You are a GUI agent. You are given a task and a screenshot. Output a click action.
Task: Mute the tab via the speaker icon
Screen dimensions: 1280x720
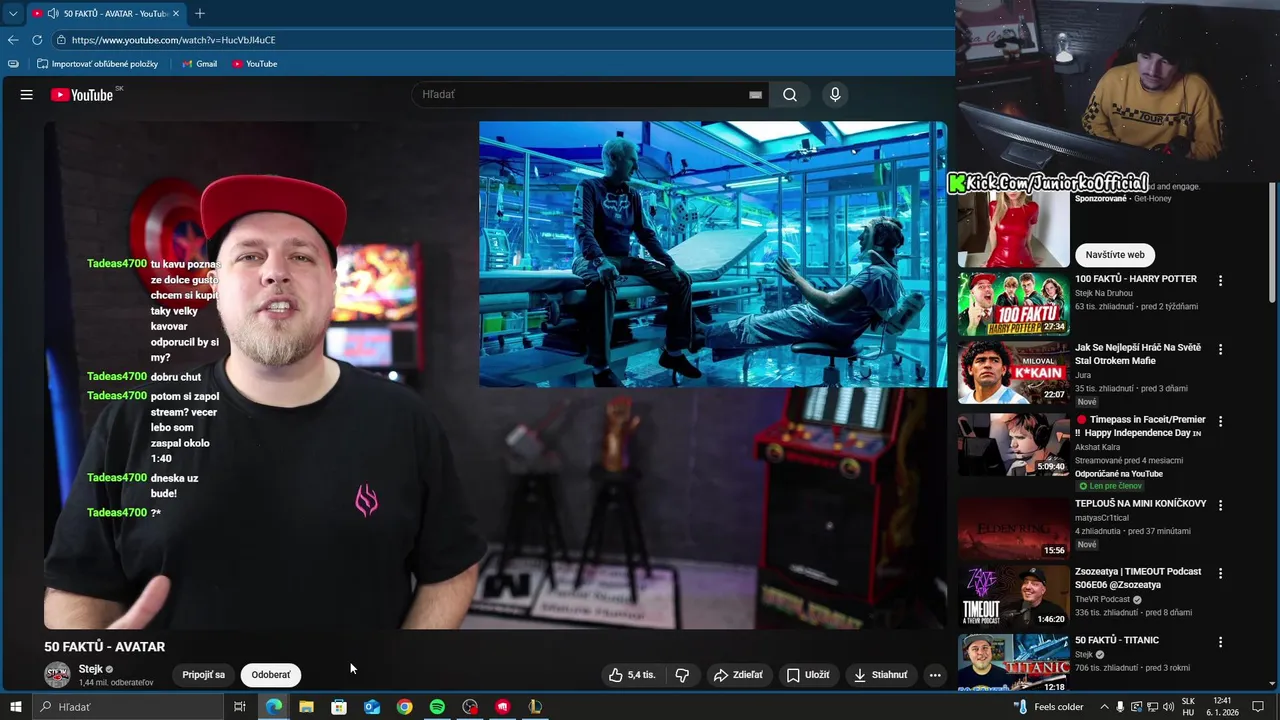(52, 13)
